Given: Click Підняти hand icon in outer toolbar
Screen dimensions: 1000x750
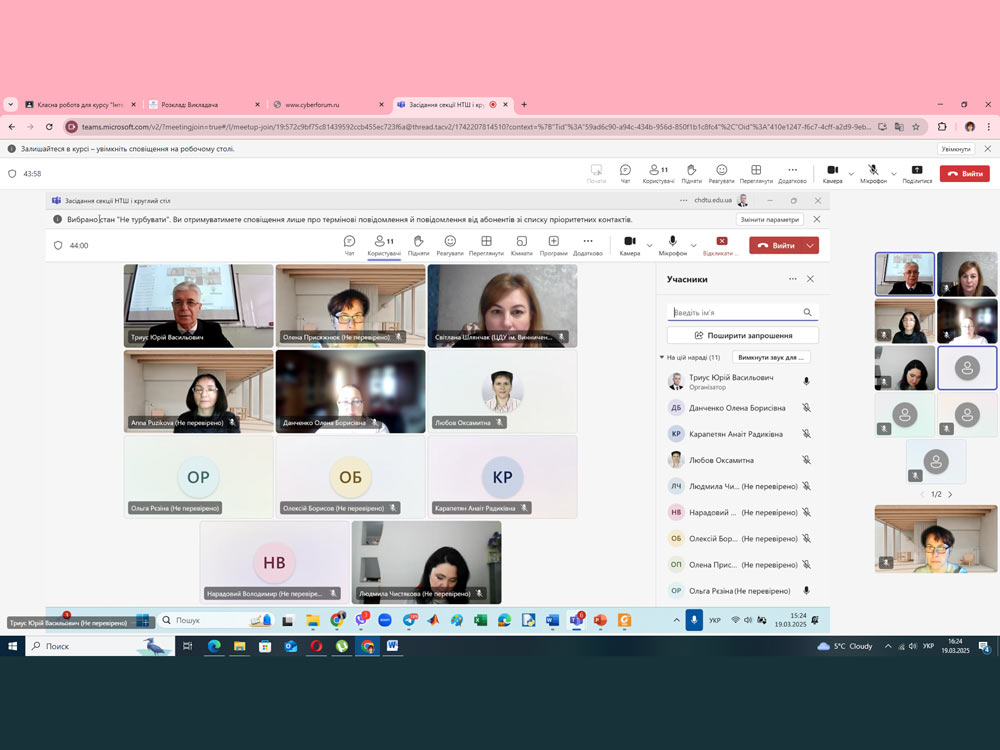Looking at the screenshot, I should 690,173.
